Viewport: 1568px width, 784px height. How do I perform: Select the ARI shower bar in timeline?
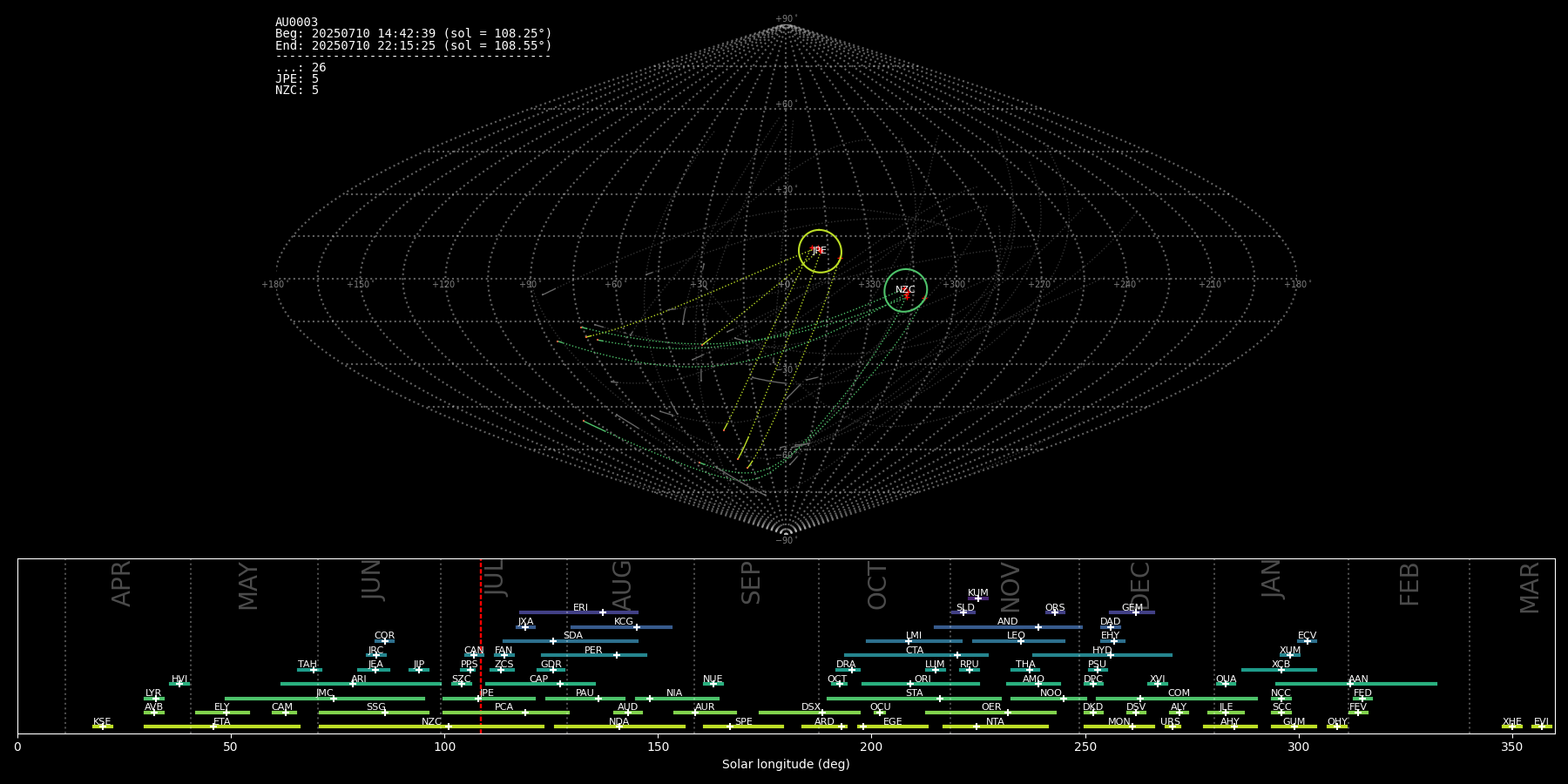pos(361,684)
